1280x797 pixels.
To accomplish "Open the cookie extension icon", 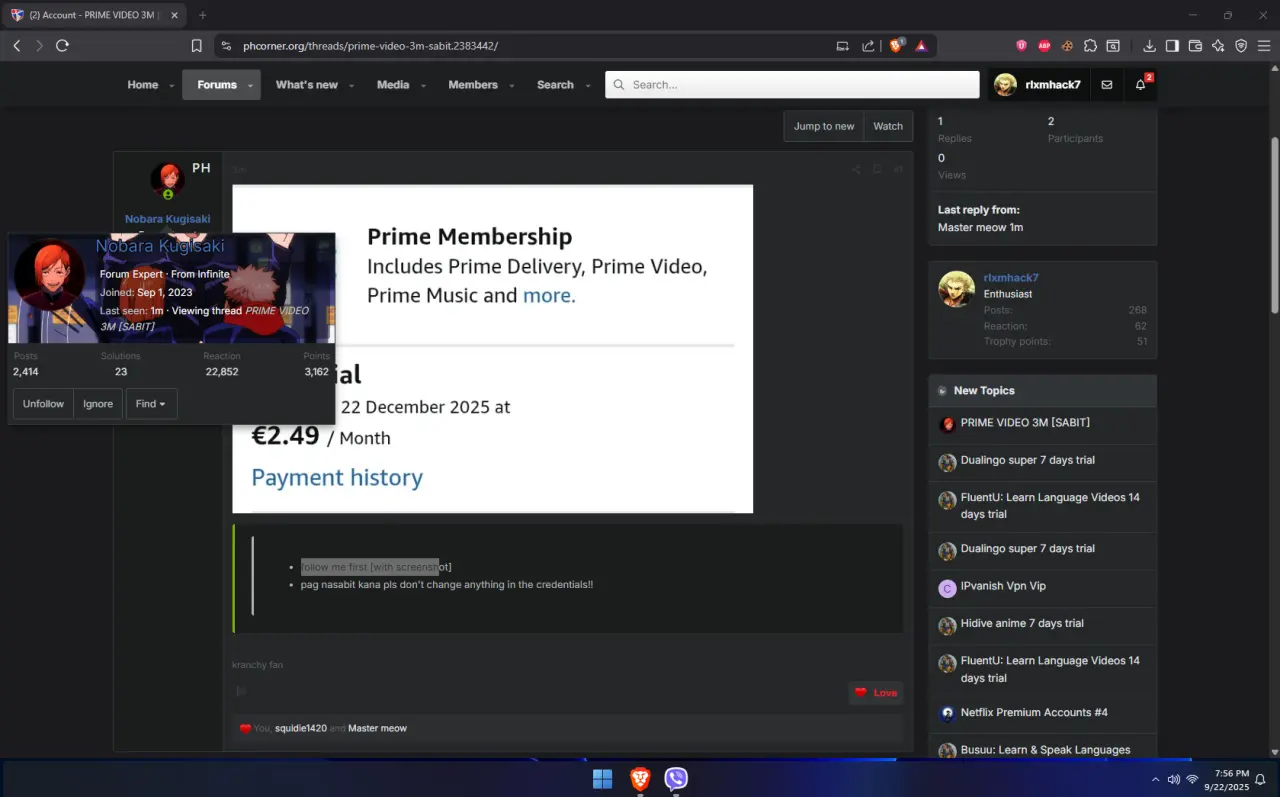I will tap(1067, 46).
